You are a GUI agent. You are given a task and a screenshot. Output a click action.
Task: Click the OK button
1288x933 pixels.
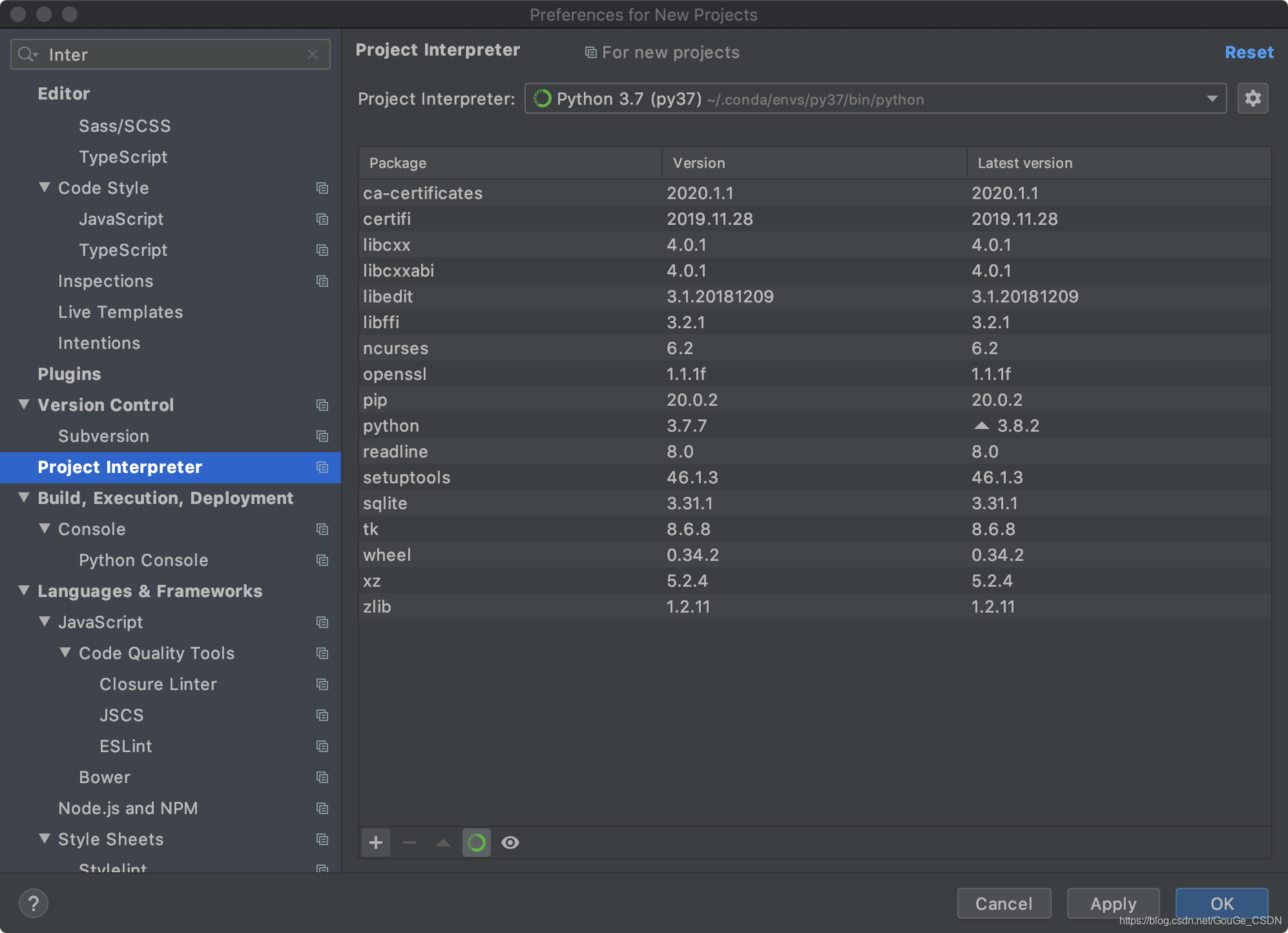1222,903
